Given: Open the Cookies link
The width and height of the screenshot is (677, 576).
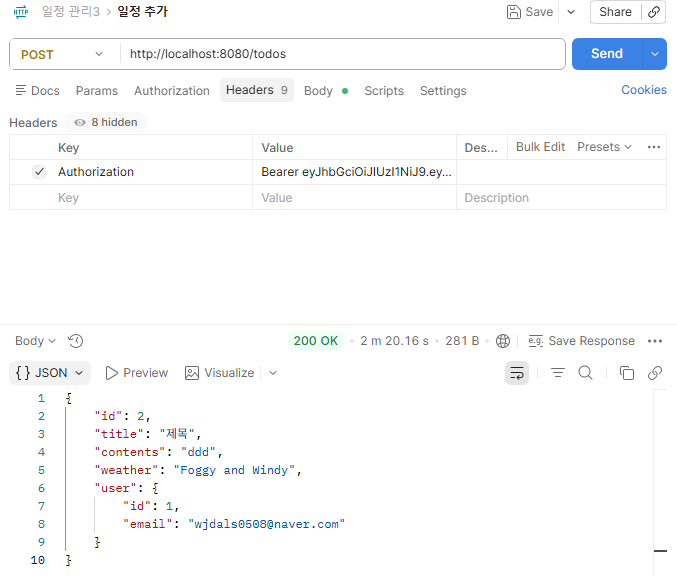Looking at the screenshot, I should 644,90.
